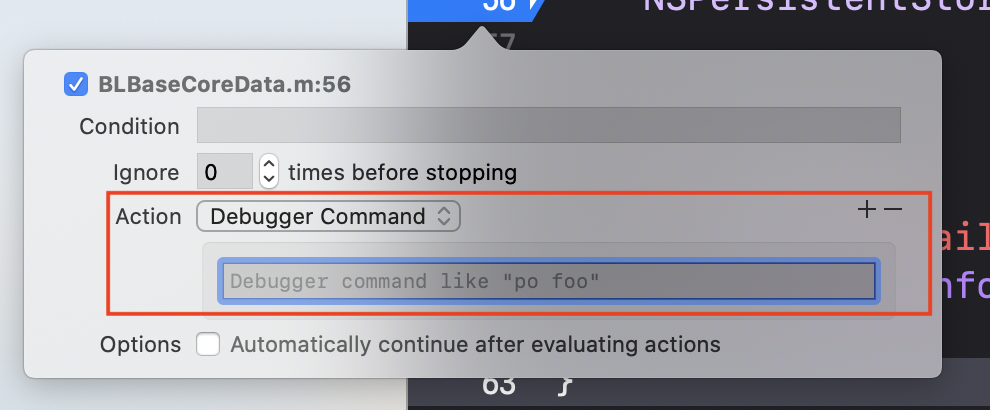Add another breakpoint action with plus icon
This screenshot has width=990, height=410.
[x=867, y=210]
